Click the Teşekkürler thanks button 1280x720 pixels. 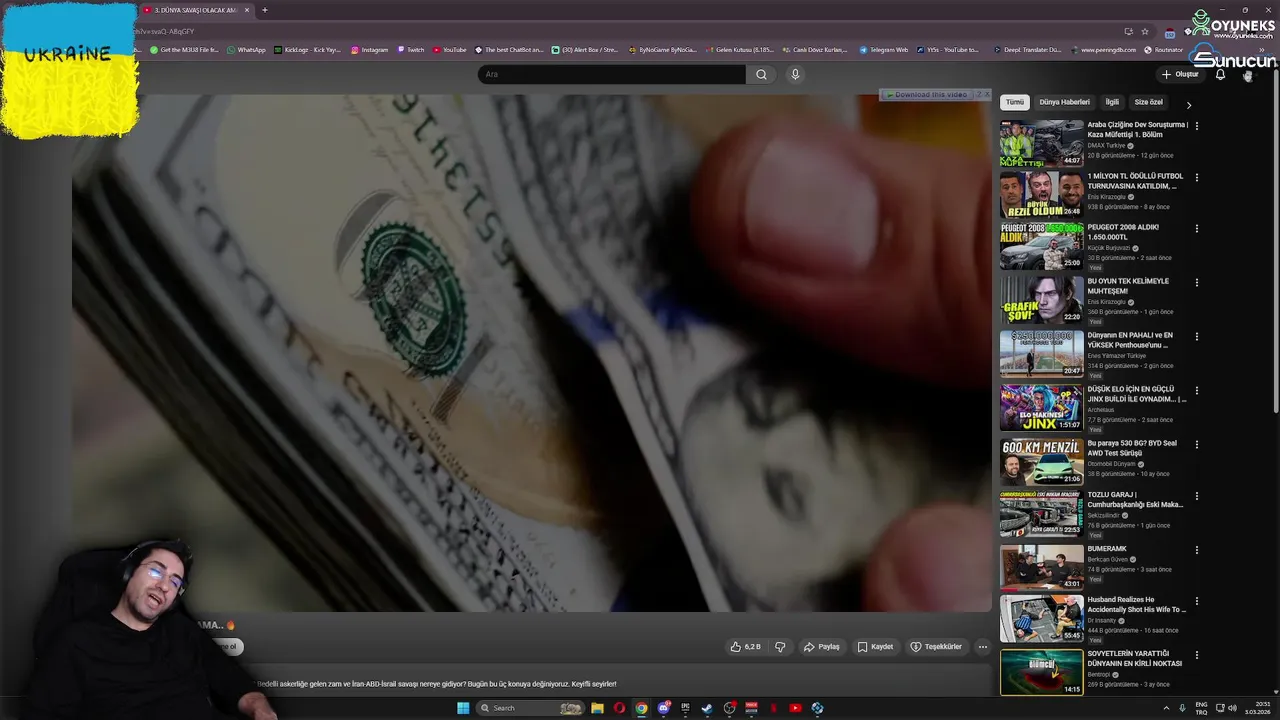(935, 647)
